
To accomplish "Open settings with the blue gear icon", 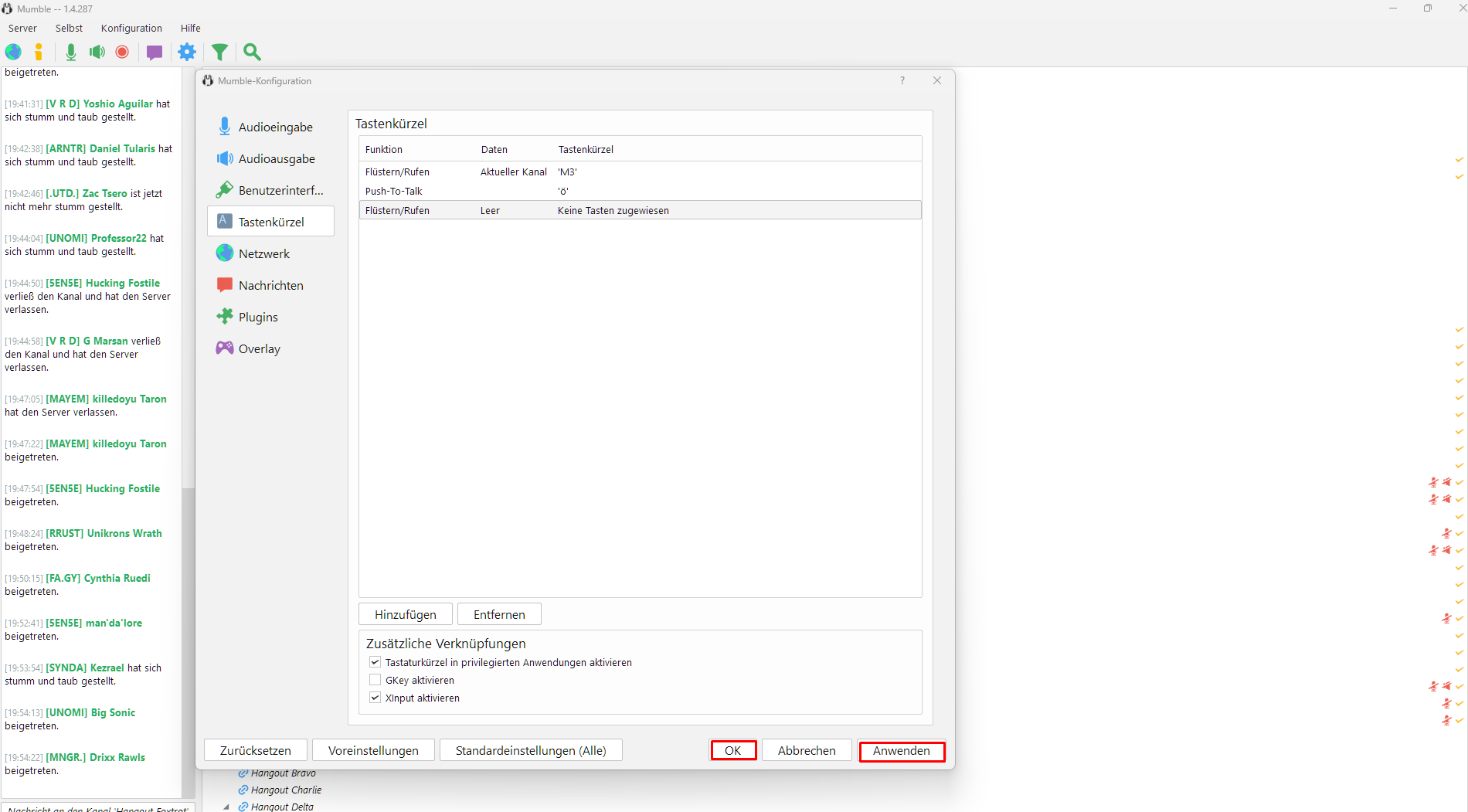I will 187,52.
